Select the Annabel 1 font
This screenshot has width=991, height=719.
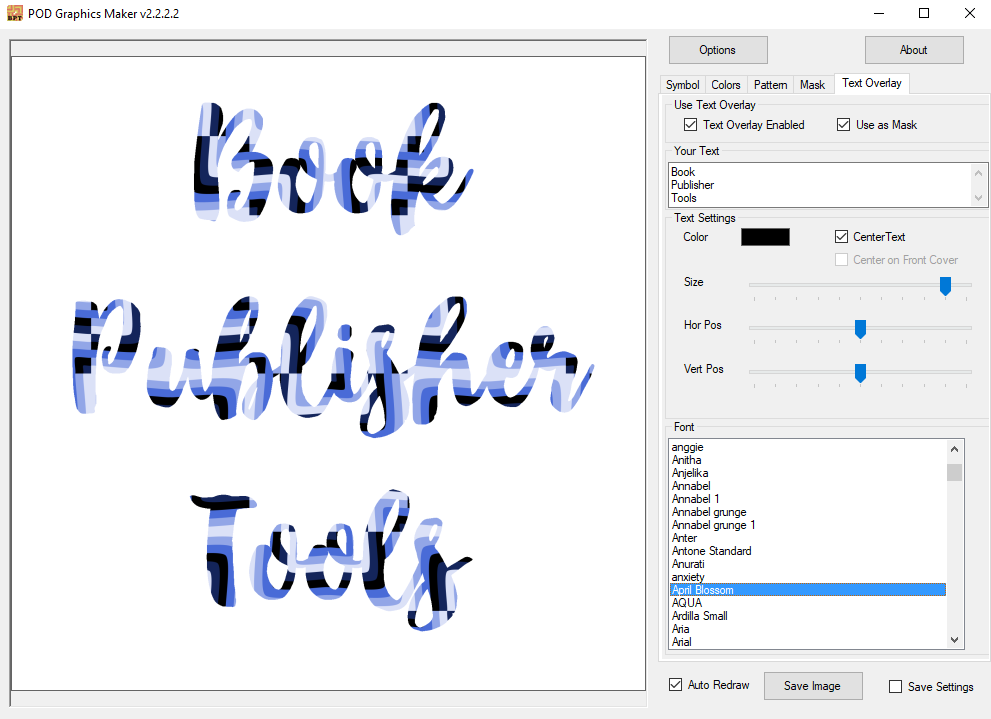click(808, 499)
